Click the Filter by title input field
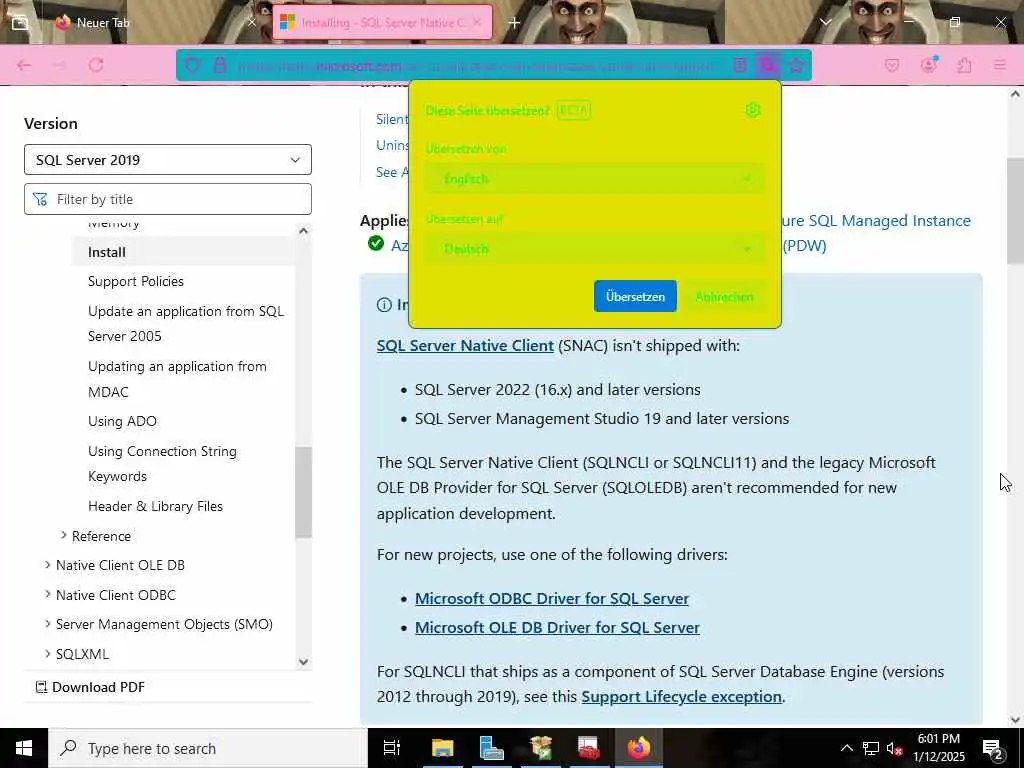 pyautogui.click(x=168, y=199)
